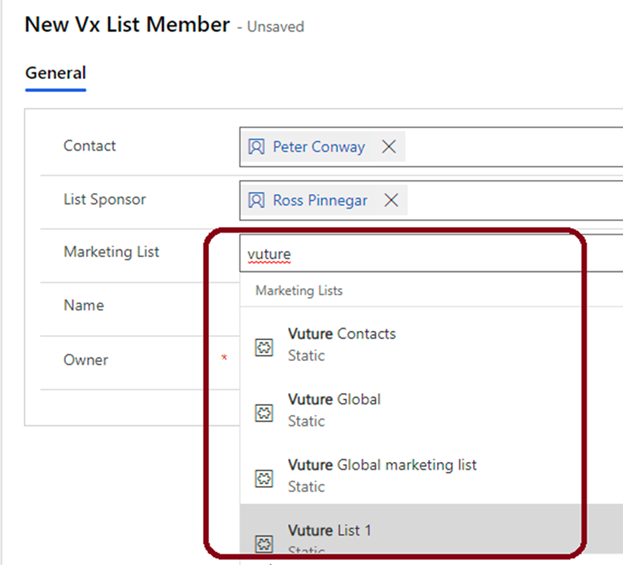Open the General tab
This screenshot has height=565, width=623.
point(56,73)
